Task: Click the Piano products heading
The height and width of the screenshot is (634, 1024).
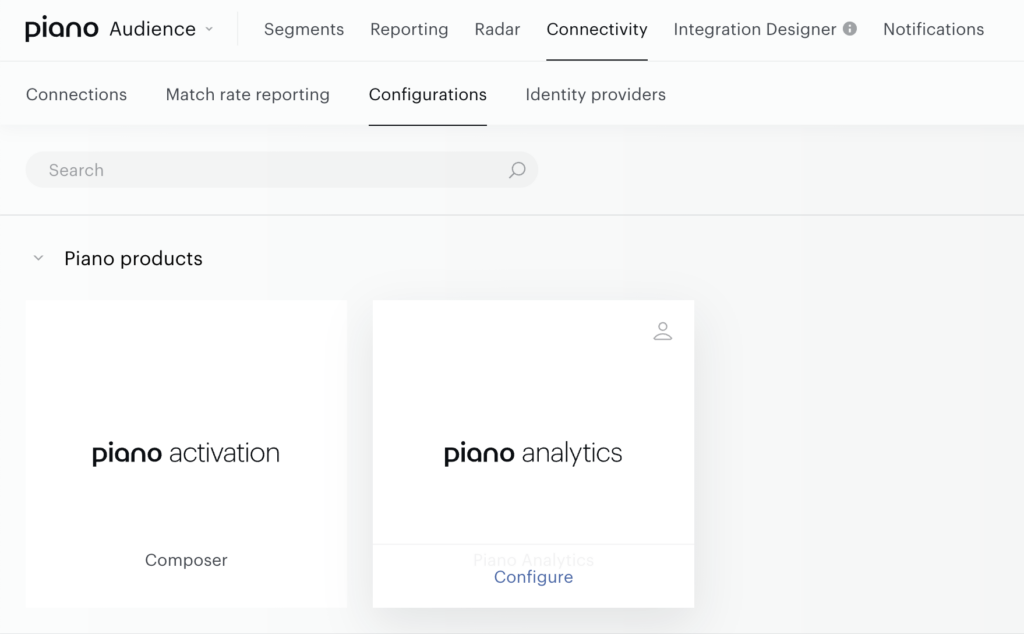Action: pyautogui.click(x=133, y=259)
